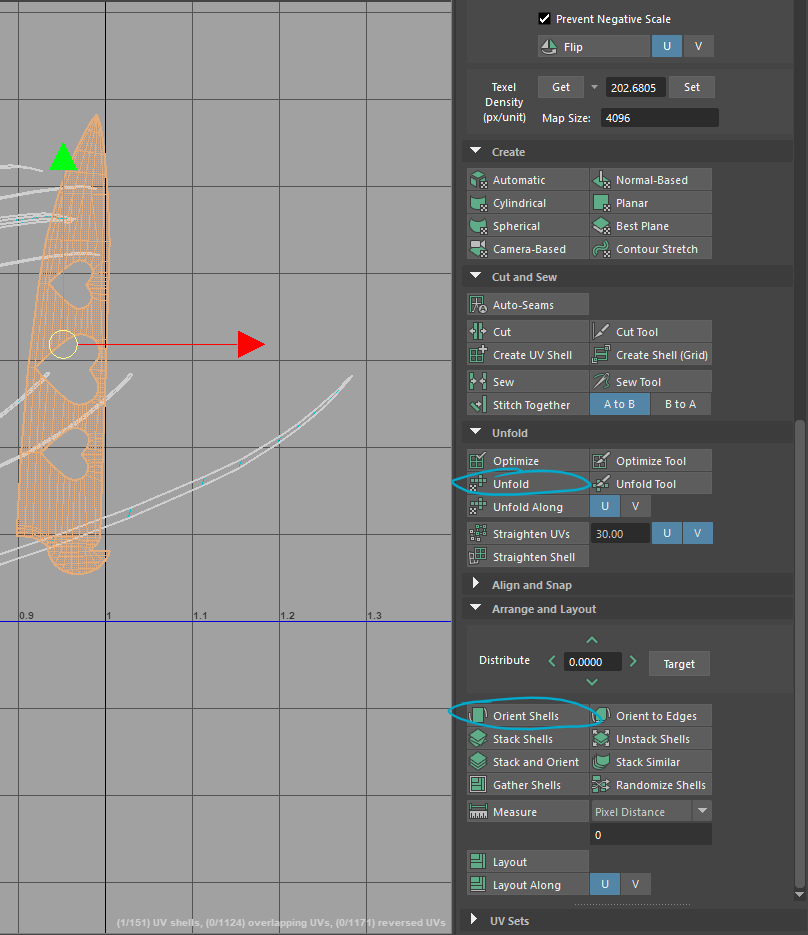The width and height of the screenshot is (808, 935).
Task: Toggle U for Straighten UVs
Action: point(667,533)
